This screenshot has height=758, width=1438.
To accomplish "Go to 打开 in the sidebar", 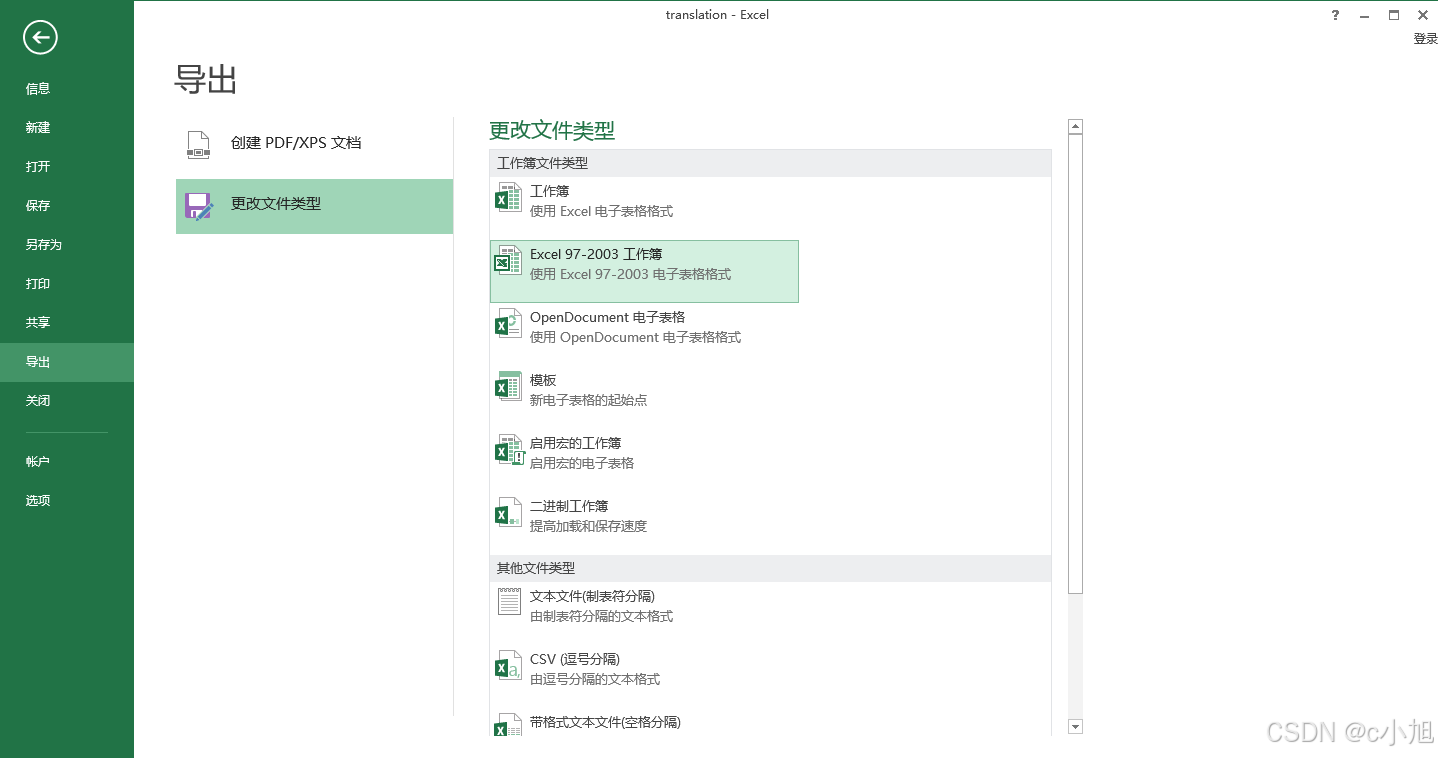I will (67, 166).
